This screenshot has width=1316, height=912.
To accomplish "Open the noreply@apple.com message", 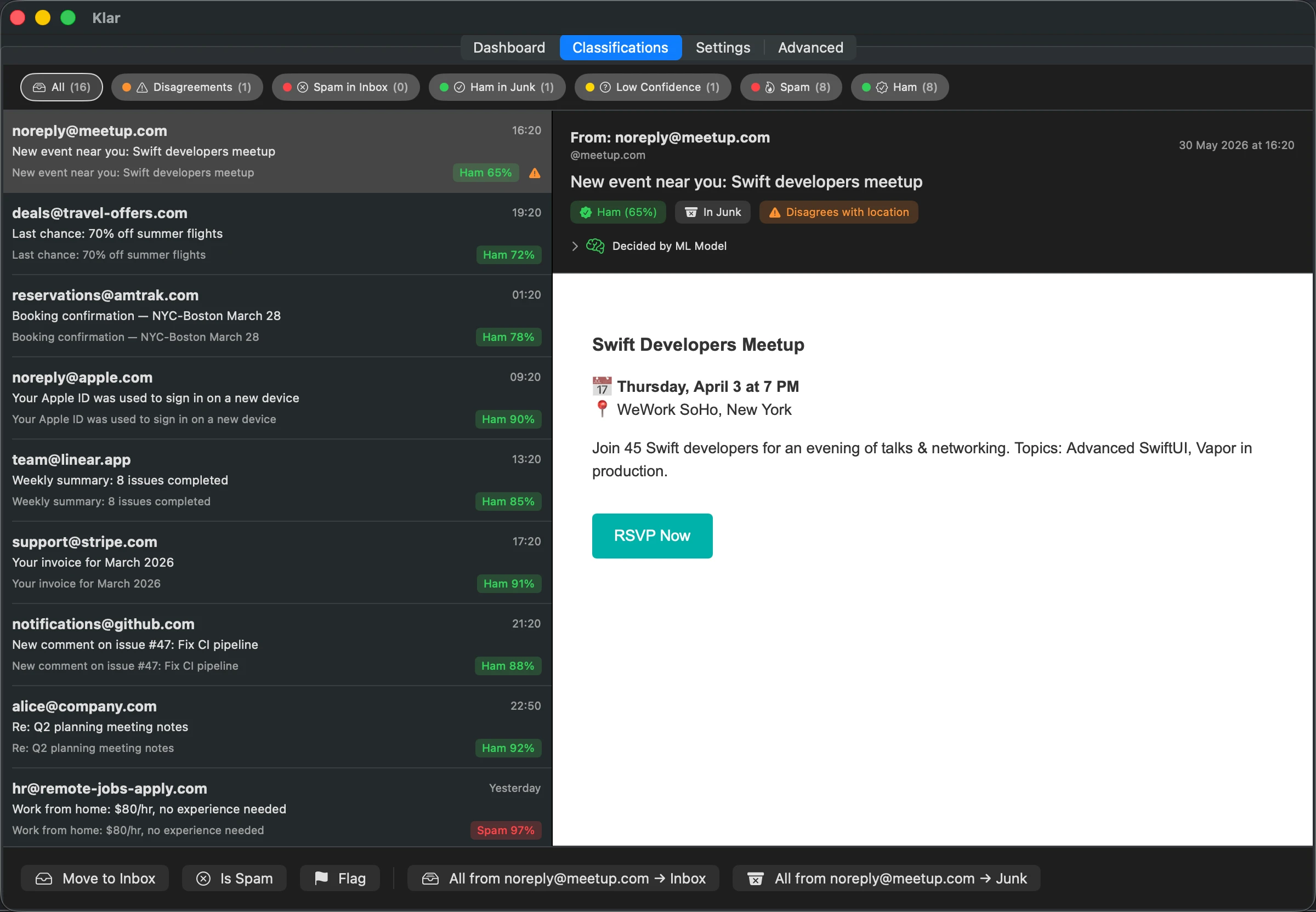I will click(277, 398).
